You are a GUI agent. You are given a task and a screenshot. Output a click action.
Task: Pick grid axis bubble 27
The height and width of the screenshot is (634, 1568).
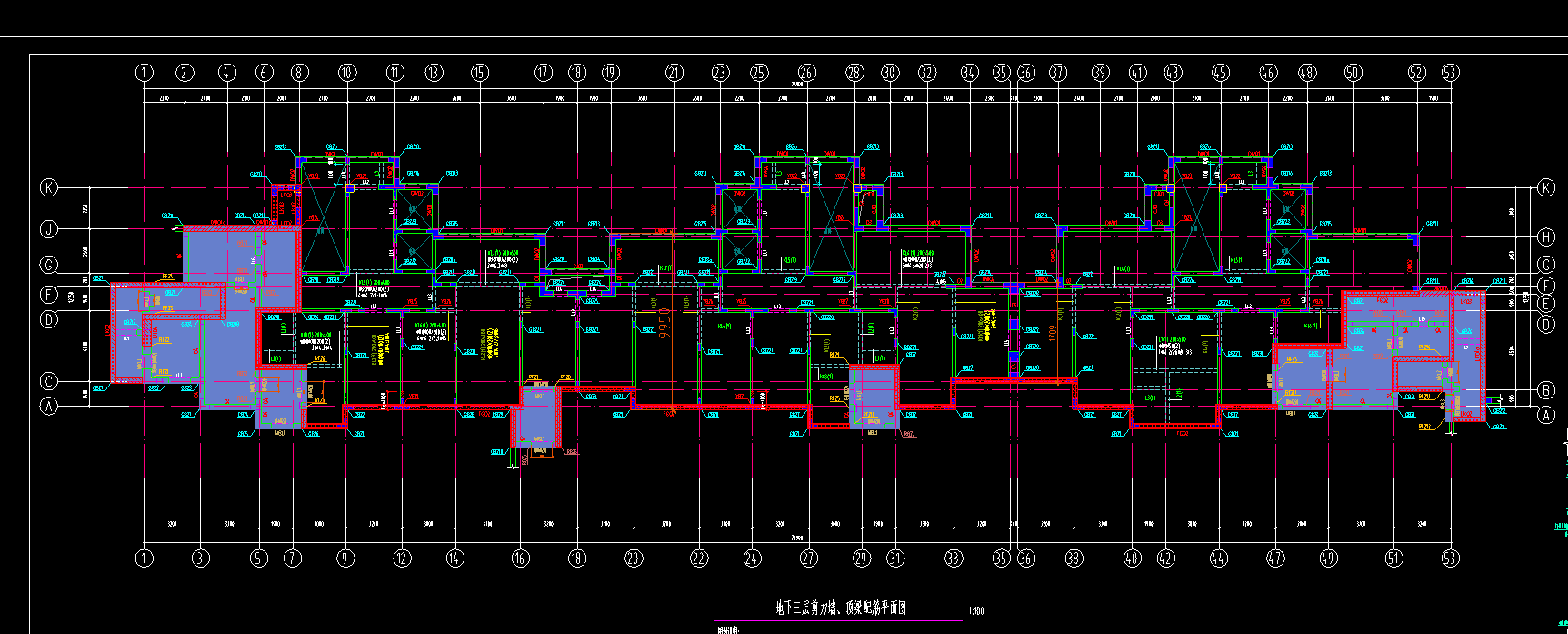[809, 558]
